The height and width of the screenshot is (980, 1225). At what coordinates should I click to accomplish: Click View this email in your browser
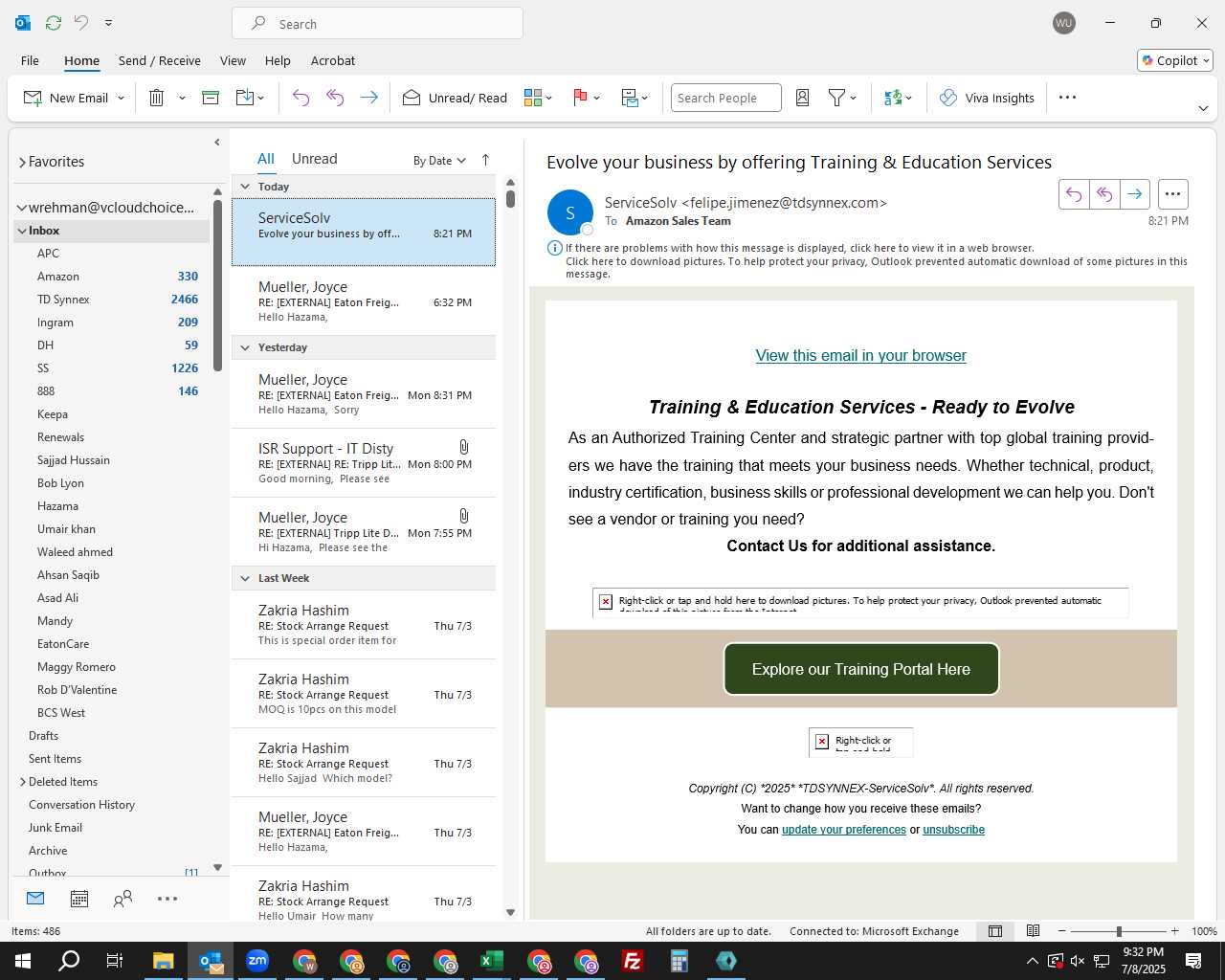(860, 355)
